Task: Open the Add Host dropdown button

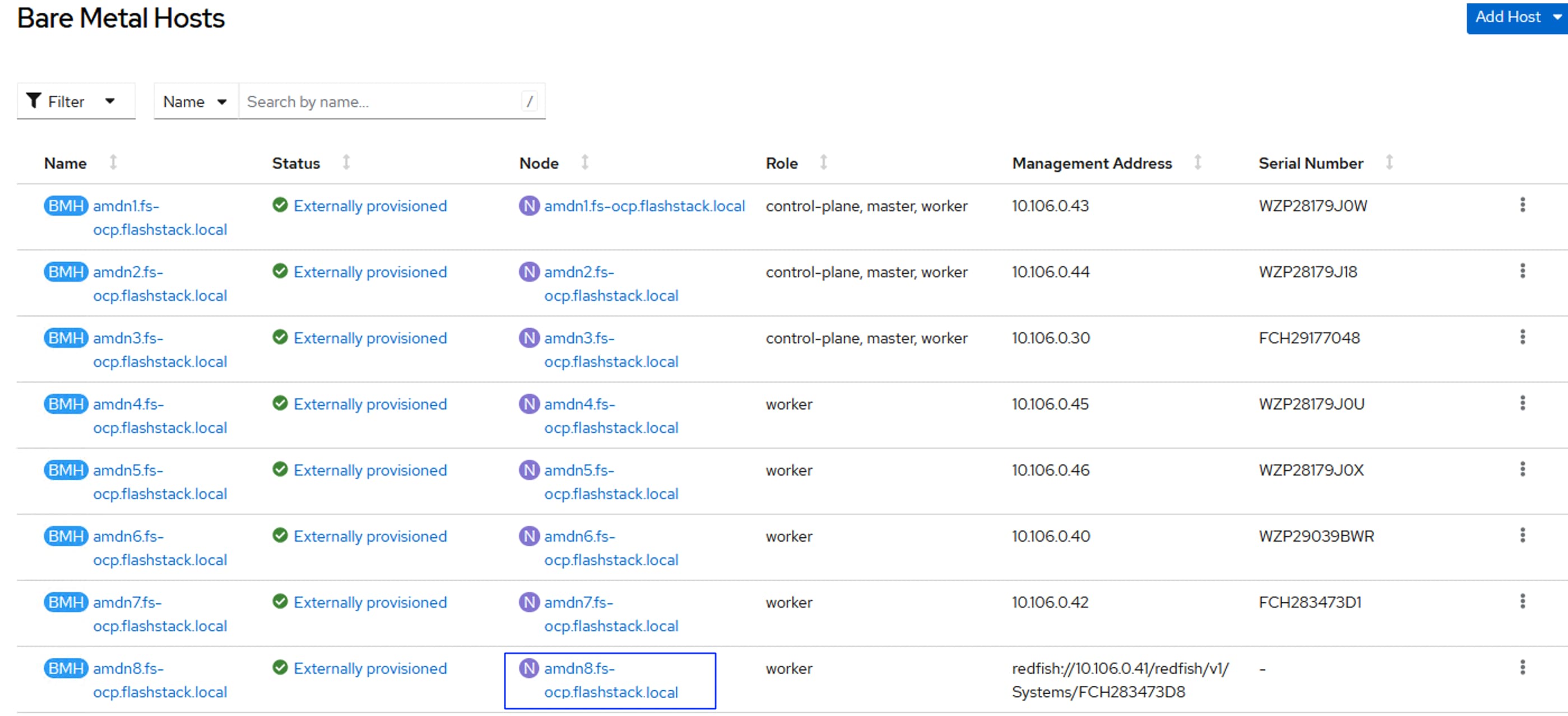Action: 1516,17
